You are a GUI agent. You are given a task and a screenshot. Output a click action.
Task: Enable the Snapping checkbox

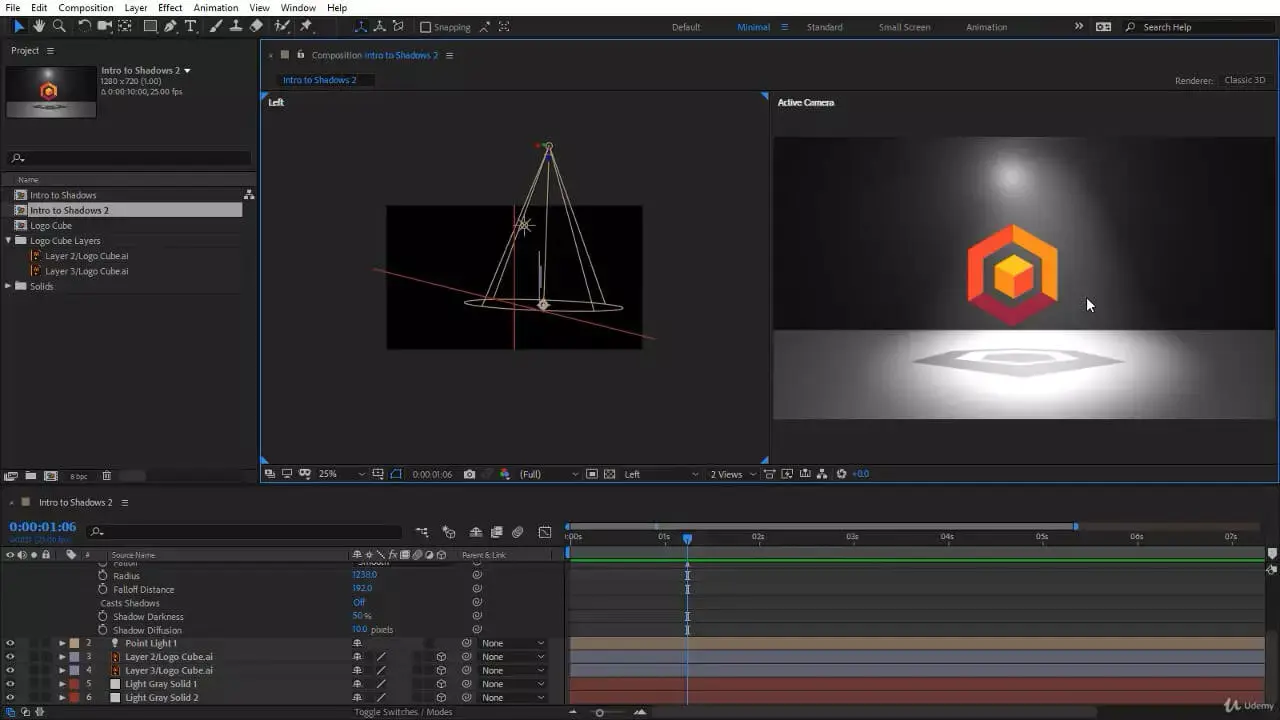coord(425,27)
